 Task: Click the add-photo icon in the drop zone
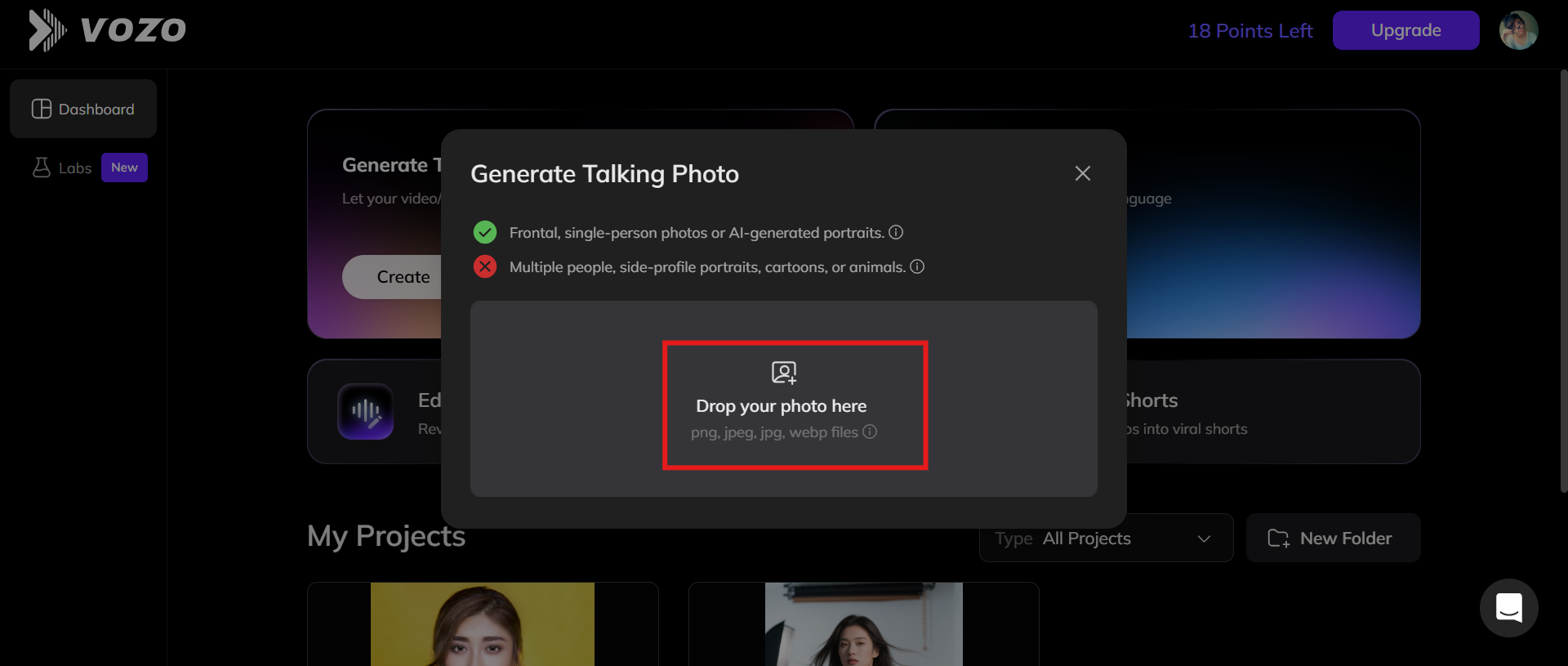[783, 372]
